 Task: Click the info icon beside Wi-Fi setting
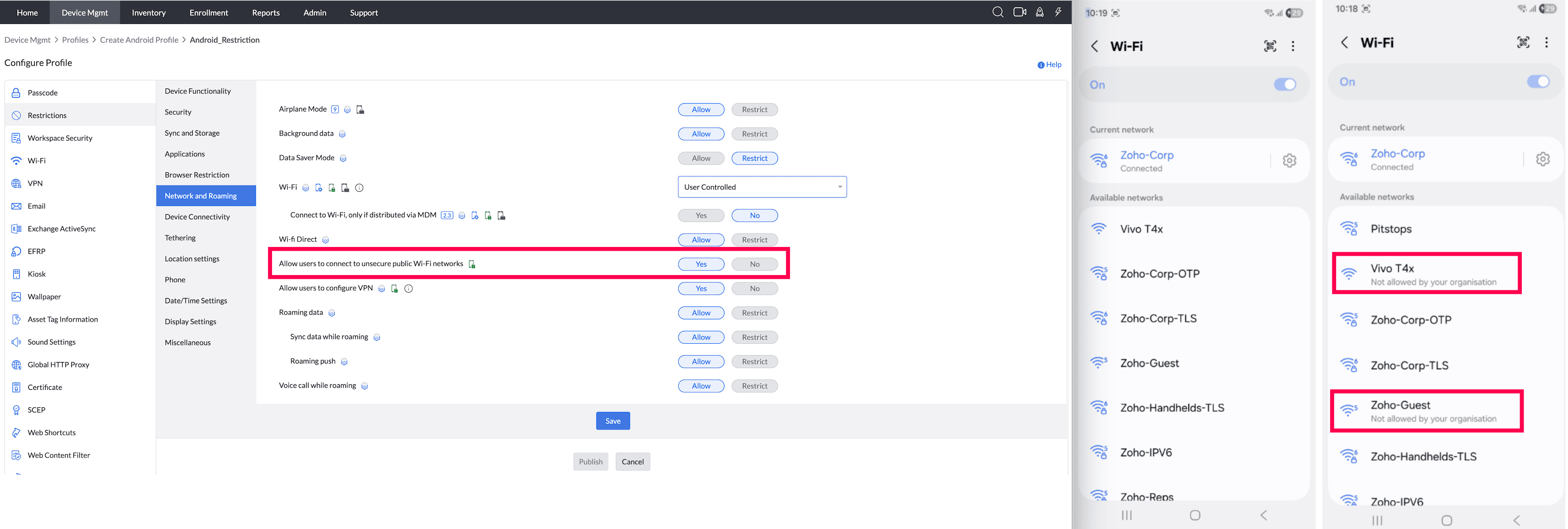[x=359, y=188]
